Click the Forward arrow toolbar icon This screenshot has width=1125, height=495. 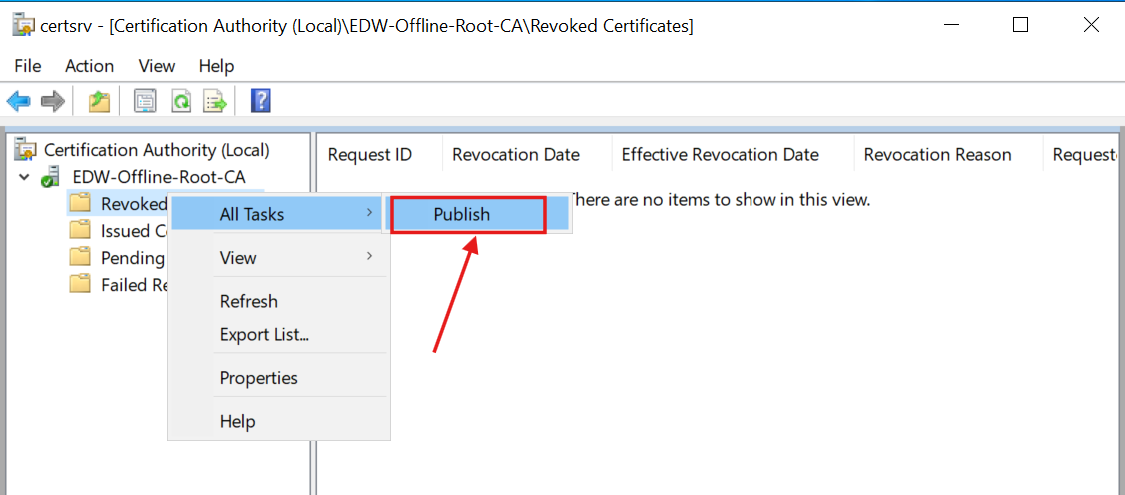pyautogui.click(x=52, y=101)
